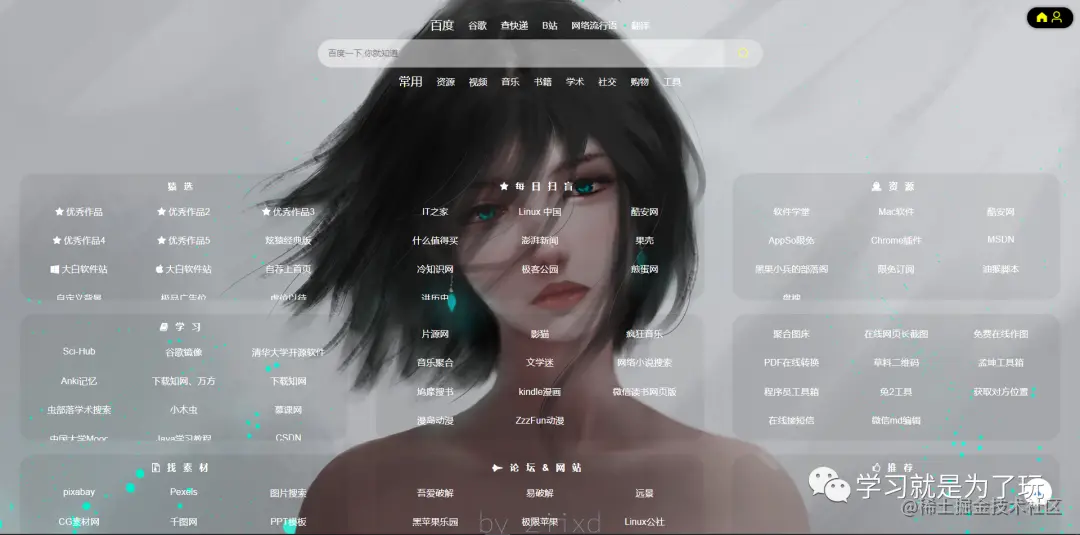Click the yellow search icon in search bar
The height and width of the screenshot is (535, 1080).
(743, 53)
